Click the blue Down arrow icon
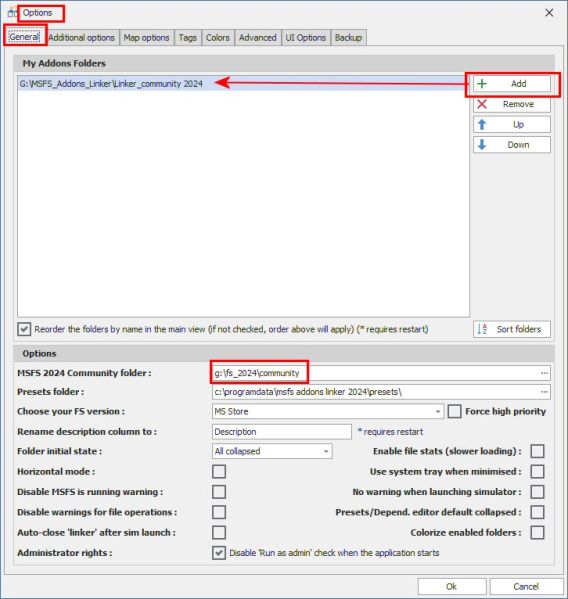This screenshot has width=568, height=599. [482, 145]
